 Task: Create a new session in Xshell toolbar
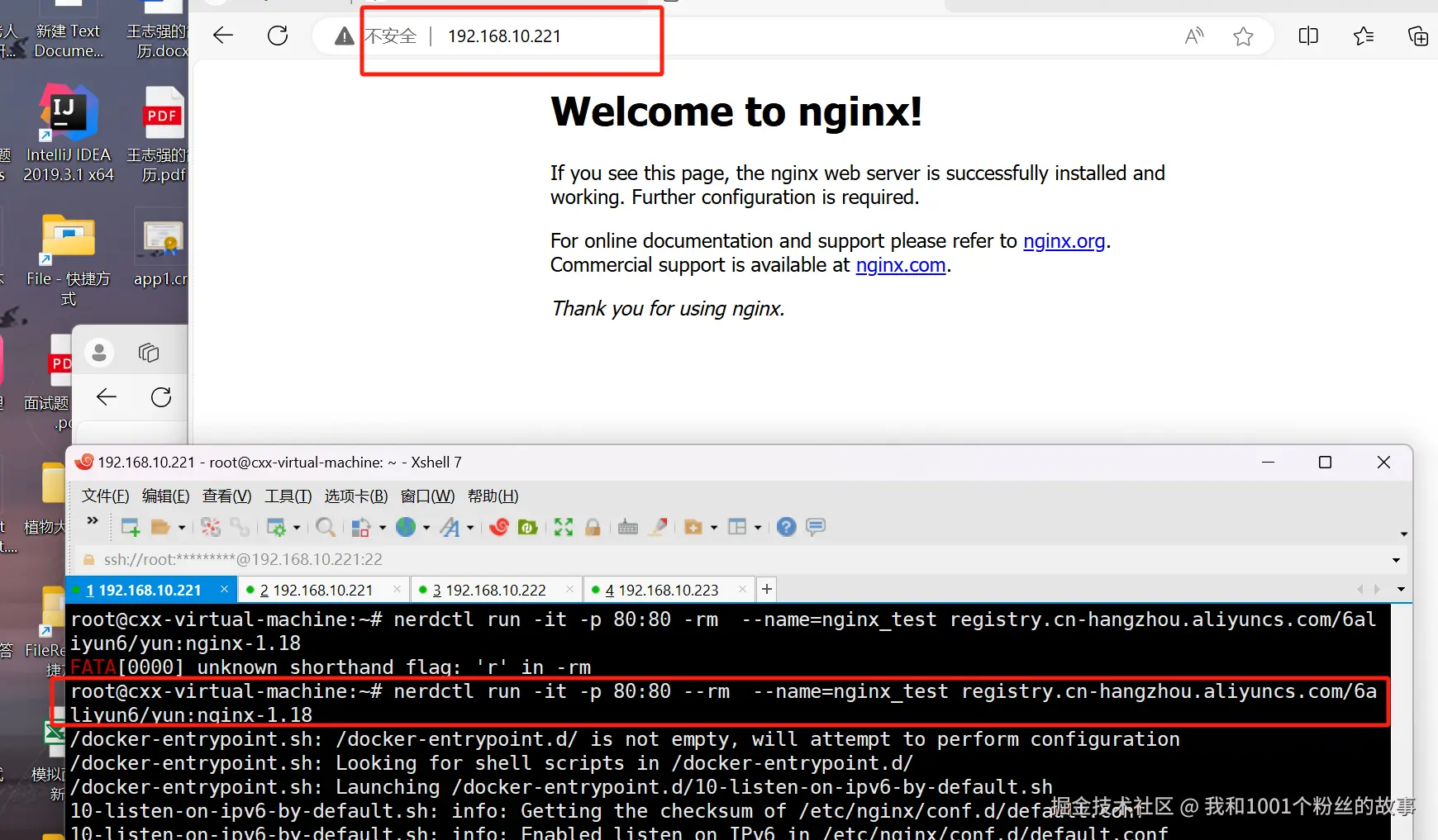coord(131,527)
